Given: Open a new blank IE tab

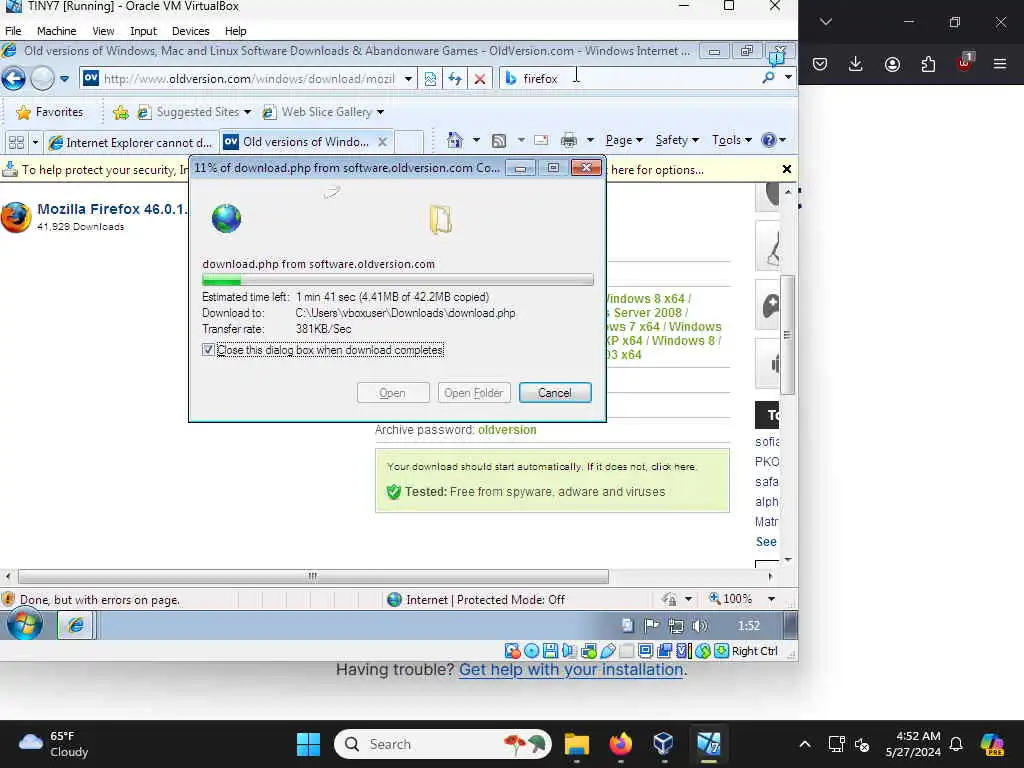Looking at the screenshot, I should point(409,142).
